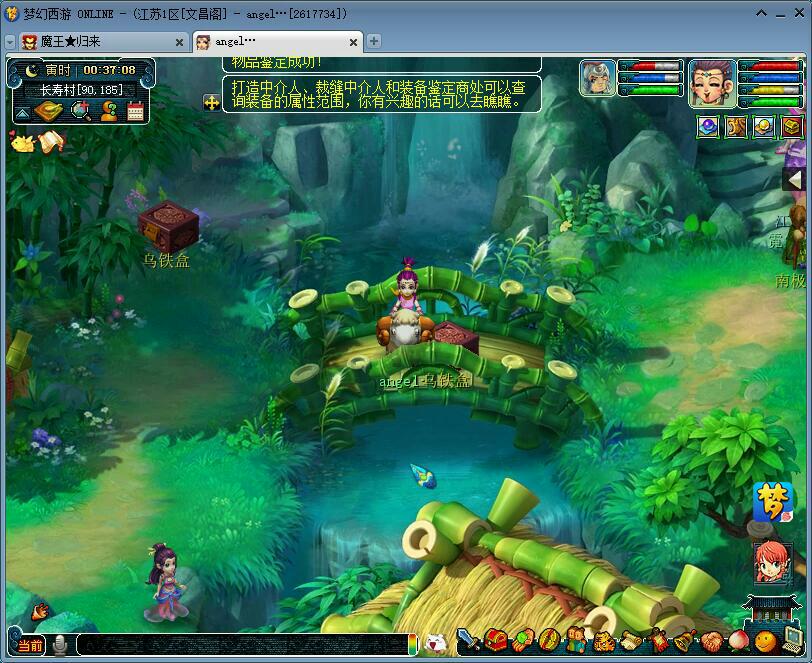Open the sword attack icon in bottom toolbar
This screenshot has width=812, height=663.
coord(468,641)
